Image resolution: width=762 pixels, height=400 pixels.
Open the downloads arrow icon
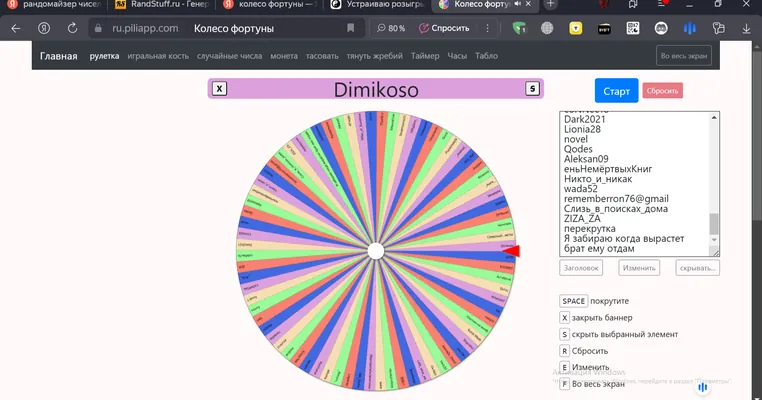pos(746,29)
